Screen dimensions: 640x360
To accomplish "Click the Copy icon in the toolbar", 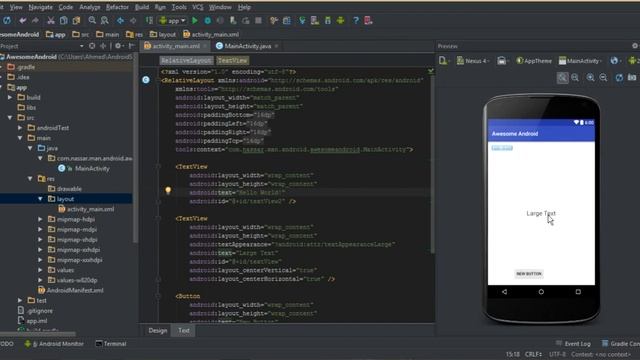I will [x=63, y=20].
